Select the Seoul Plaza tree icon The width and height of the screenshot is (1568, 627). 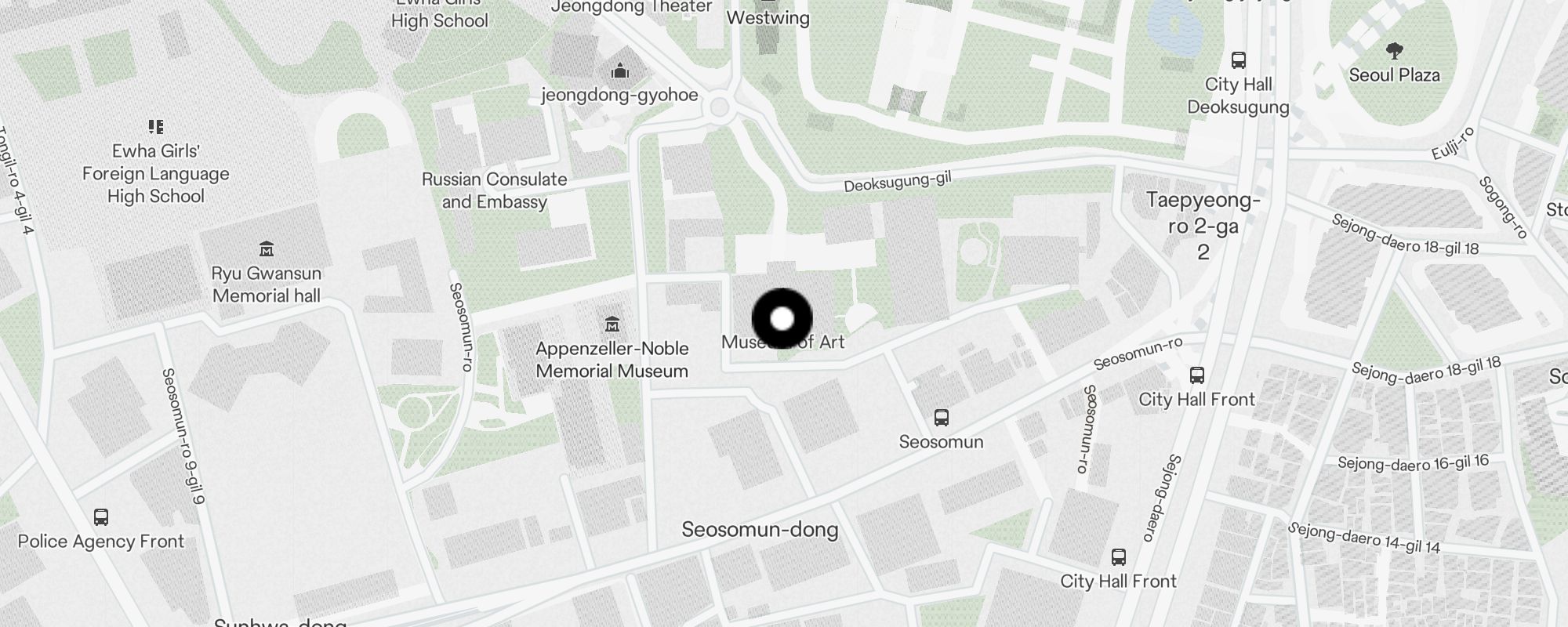click(x=1394, y=52)
